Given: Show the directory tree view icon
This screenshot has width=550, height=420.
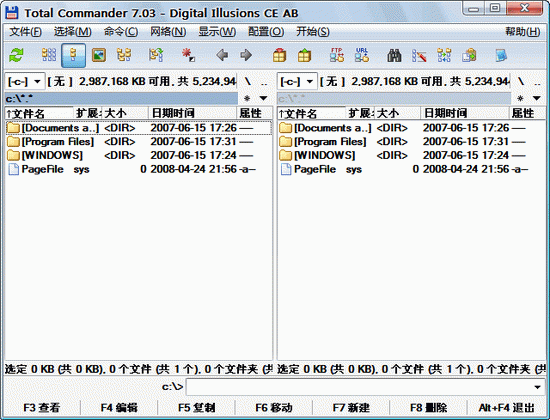Looking at the screenshot, I should (x=124, y=55).
